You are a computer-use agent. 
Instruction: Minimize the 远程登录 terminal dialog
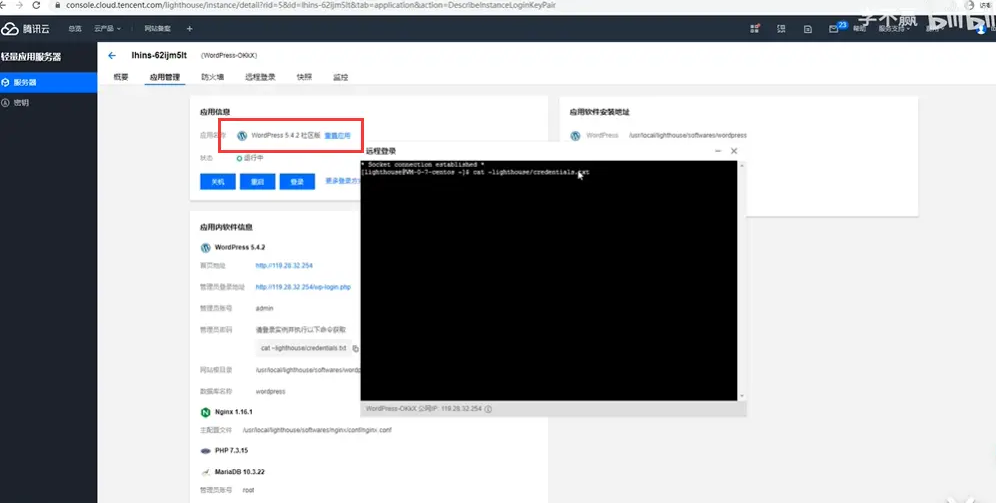point(718,151)
